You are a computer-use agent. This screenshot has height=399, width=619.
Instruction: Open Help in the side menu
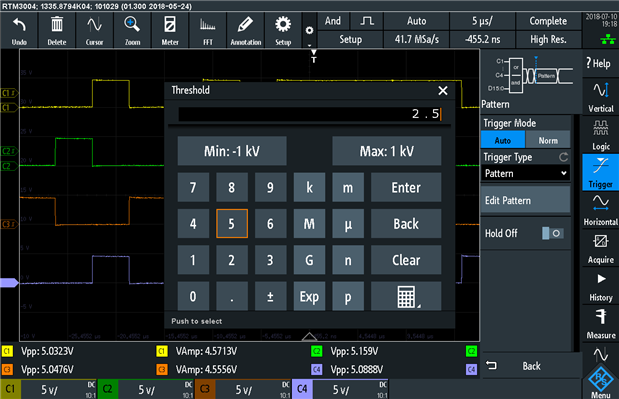[x=600, y=63]
